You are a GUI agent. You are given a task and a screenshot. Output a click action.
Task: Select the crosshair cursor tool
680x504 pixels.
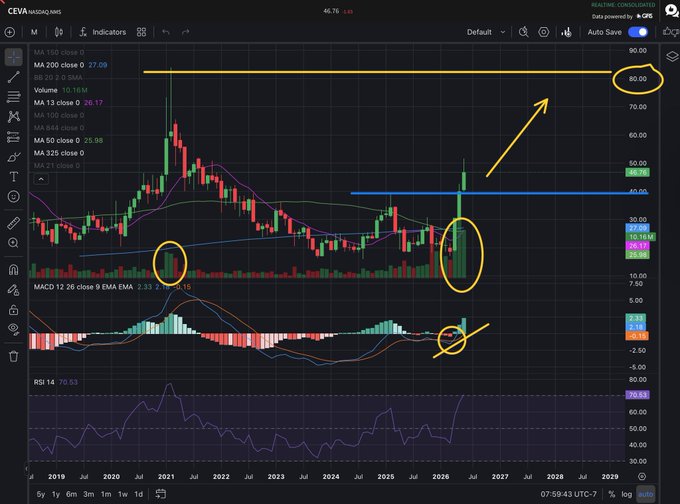coord(13,57)
